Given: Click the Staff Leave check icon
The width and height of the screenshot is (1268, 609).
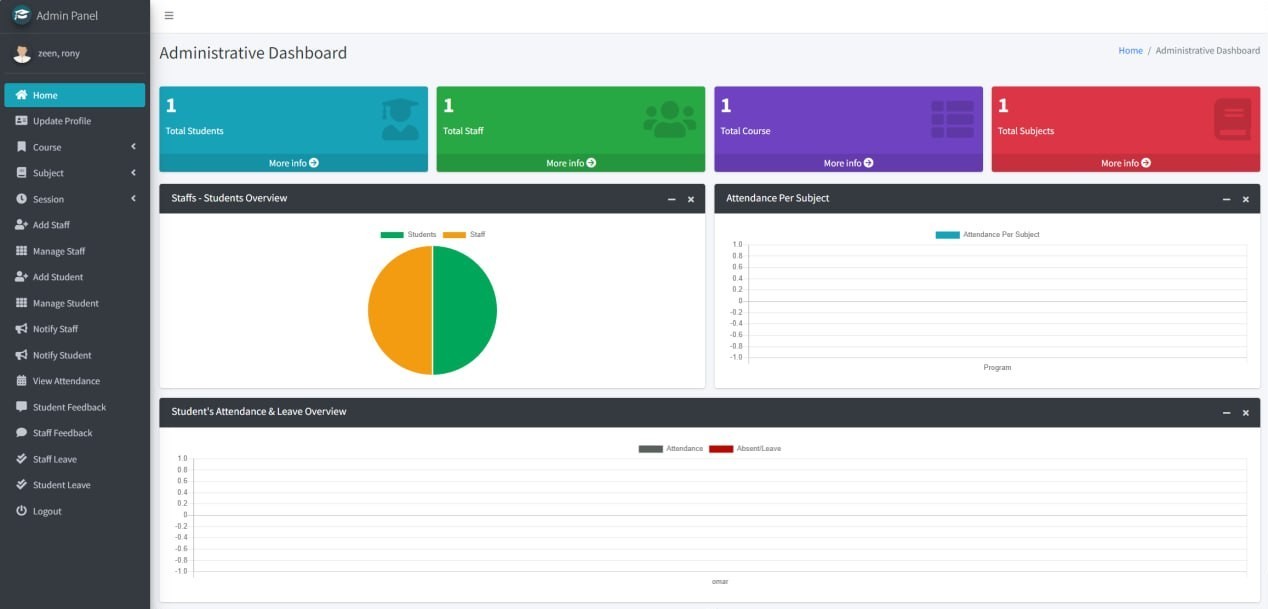Looking at the screenshot, I should 21,459.
